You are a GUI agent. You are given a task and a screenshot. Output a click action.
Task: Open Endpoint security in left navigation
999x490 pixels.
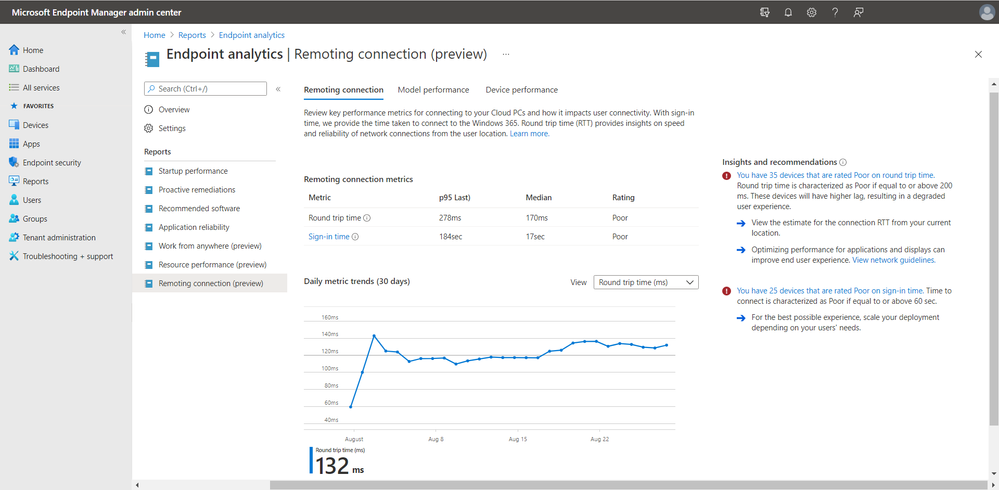pos(52,162)
